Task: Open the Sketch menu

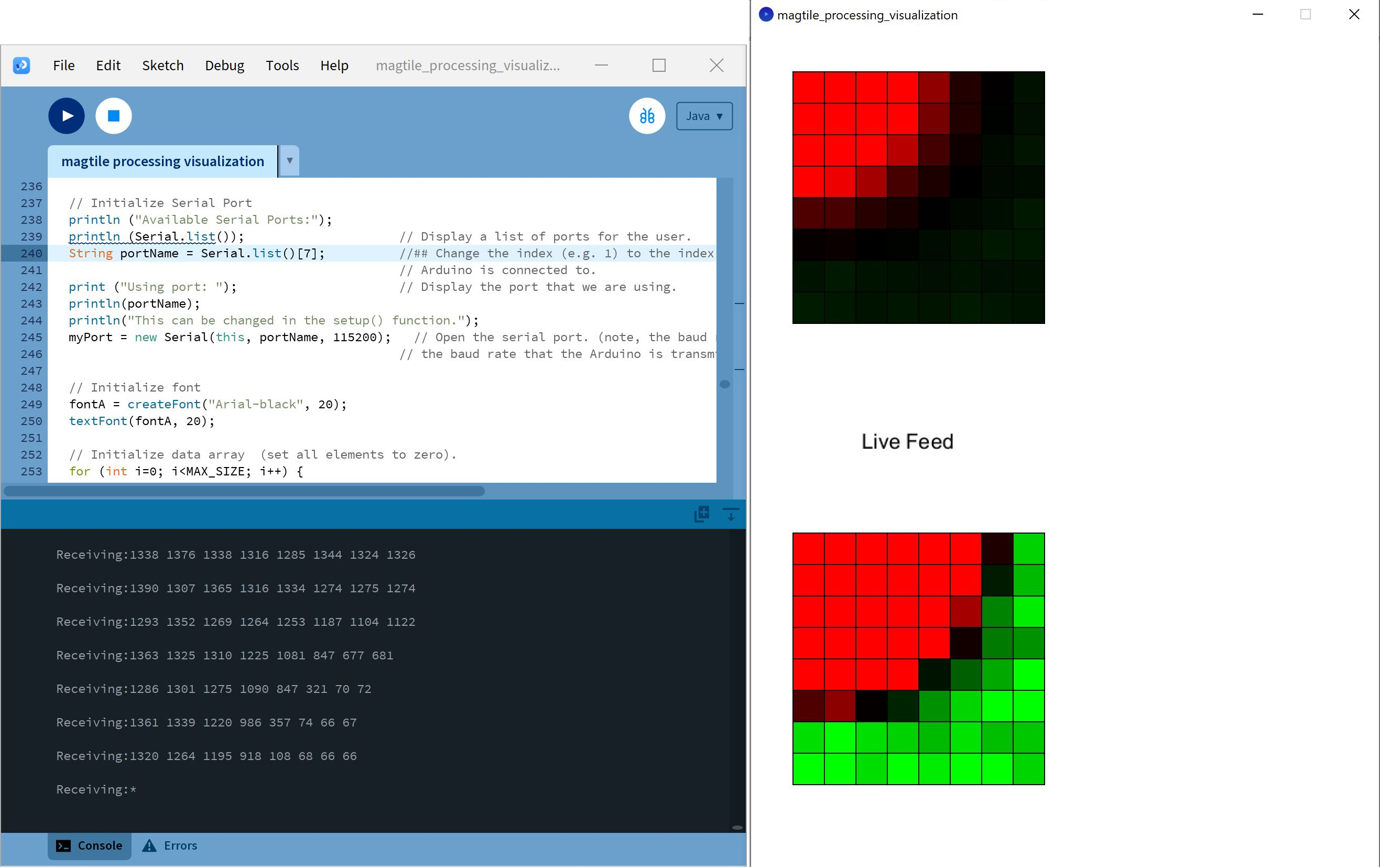Action: [163, 66]
